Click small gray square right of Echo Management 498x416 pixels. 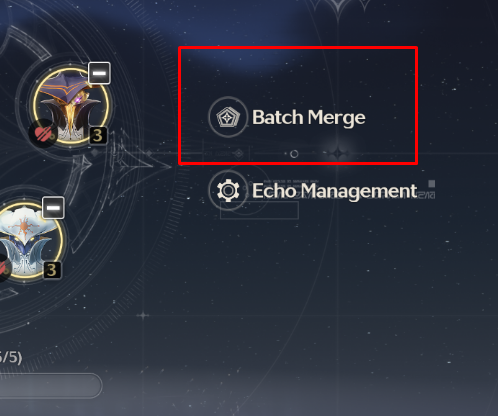click(x=432, y=184)
